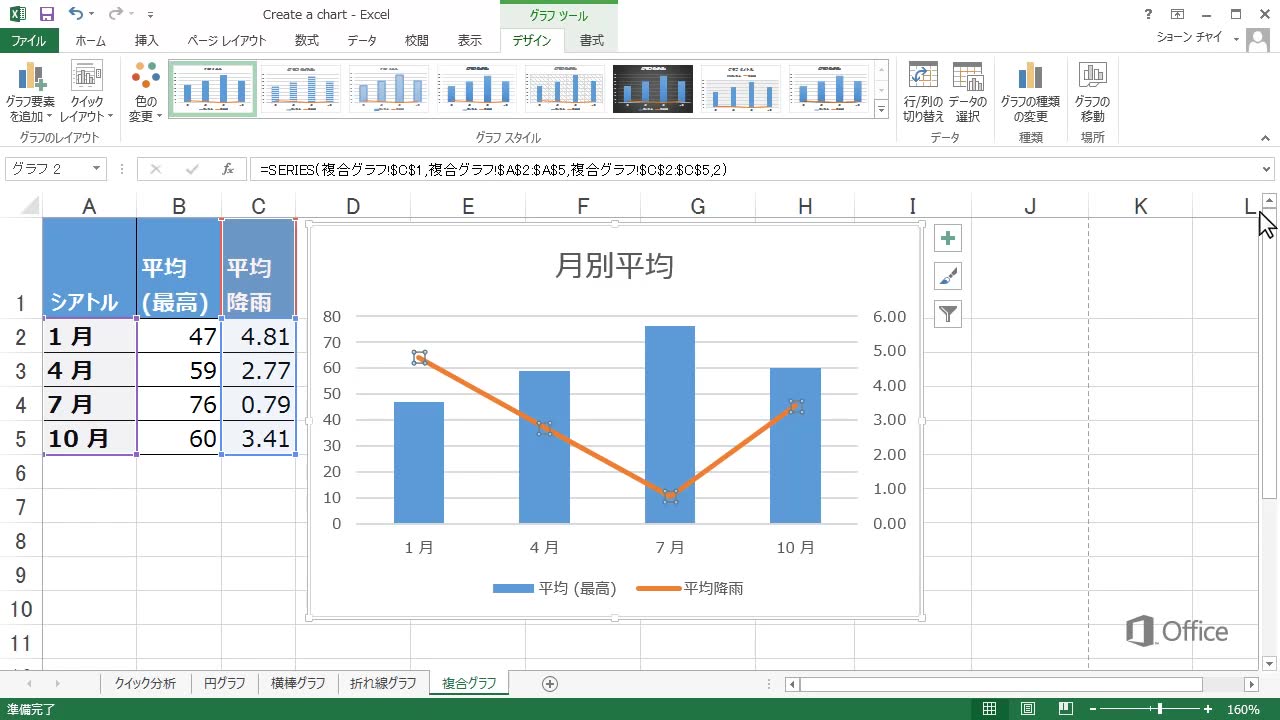Viewport: 1280px width, 720px height.
Task: Switch to Page Layout view in status bar
Action: 1028,709
